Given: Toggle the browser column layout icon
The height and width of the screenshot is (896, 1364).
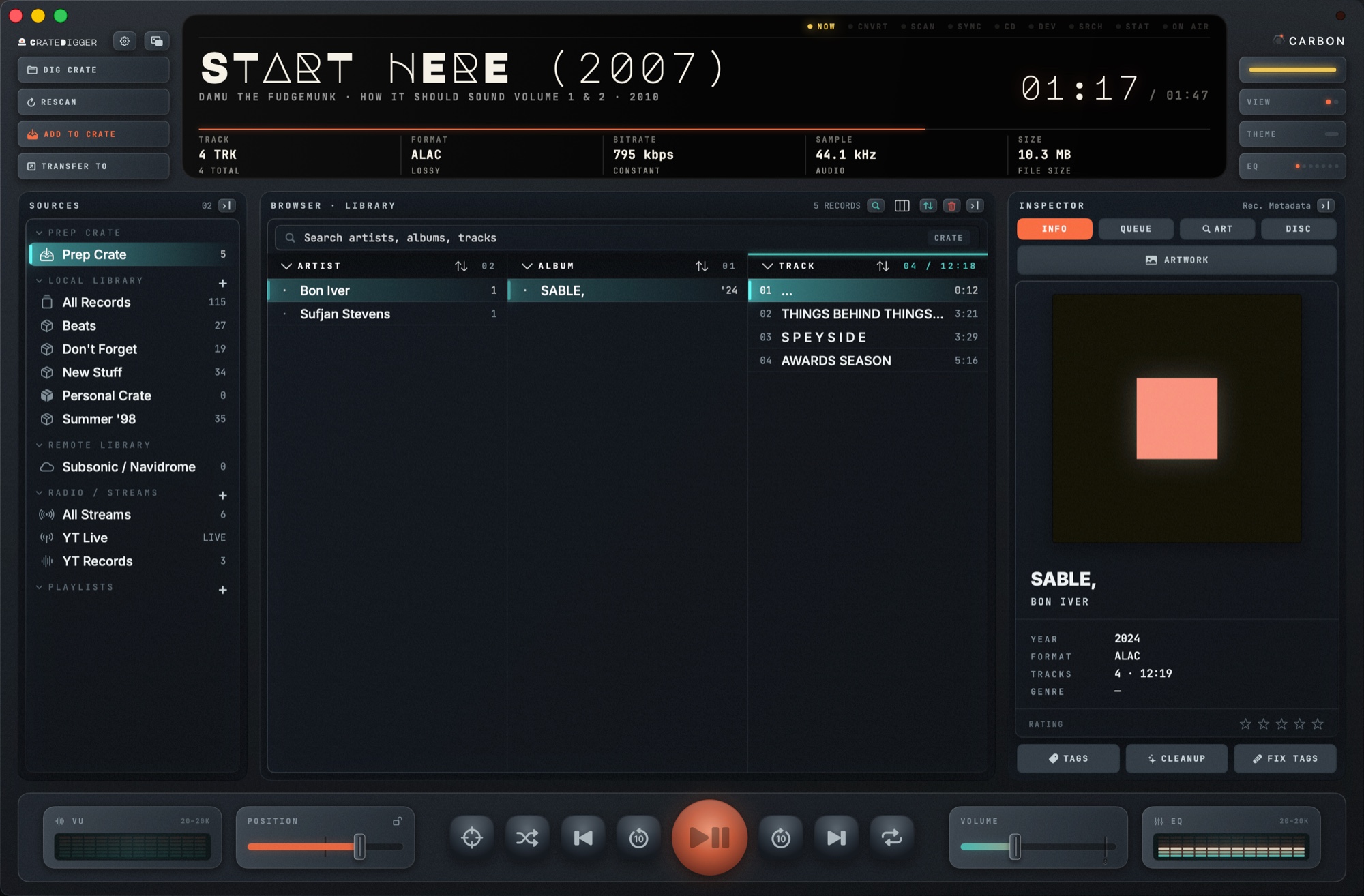Looking at the screenshot, I should point(902,205).
